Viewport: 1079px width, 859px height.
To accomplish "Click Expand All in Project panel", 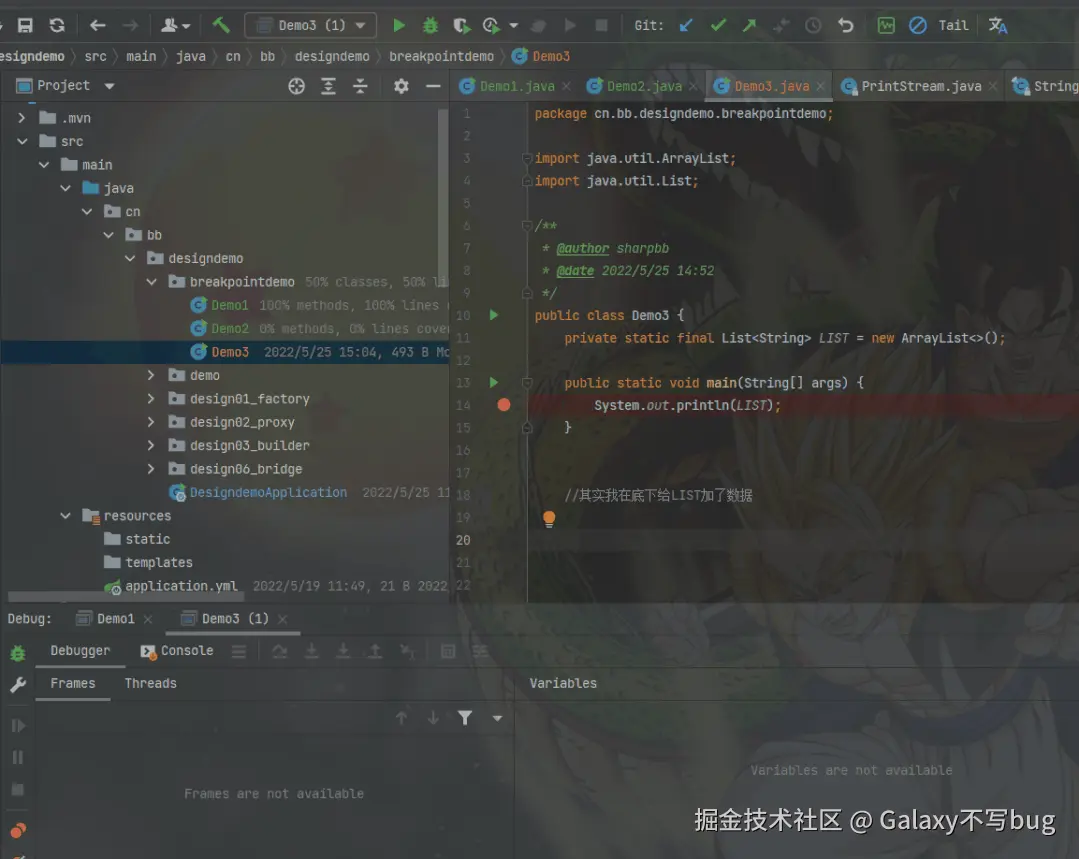I will tap(328, 86).
